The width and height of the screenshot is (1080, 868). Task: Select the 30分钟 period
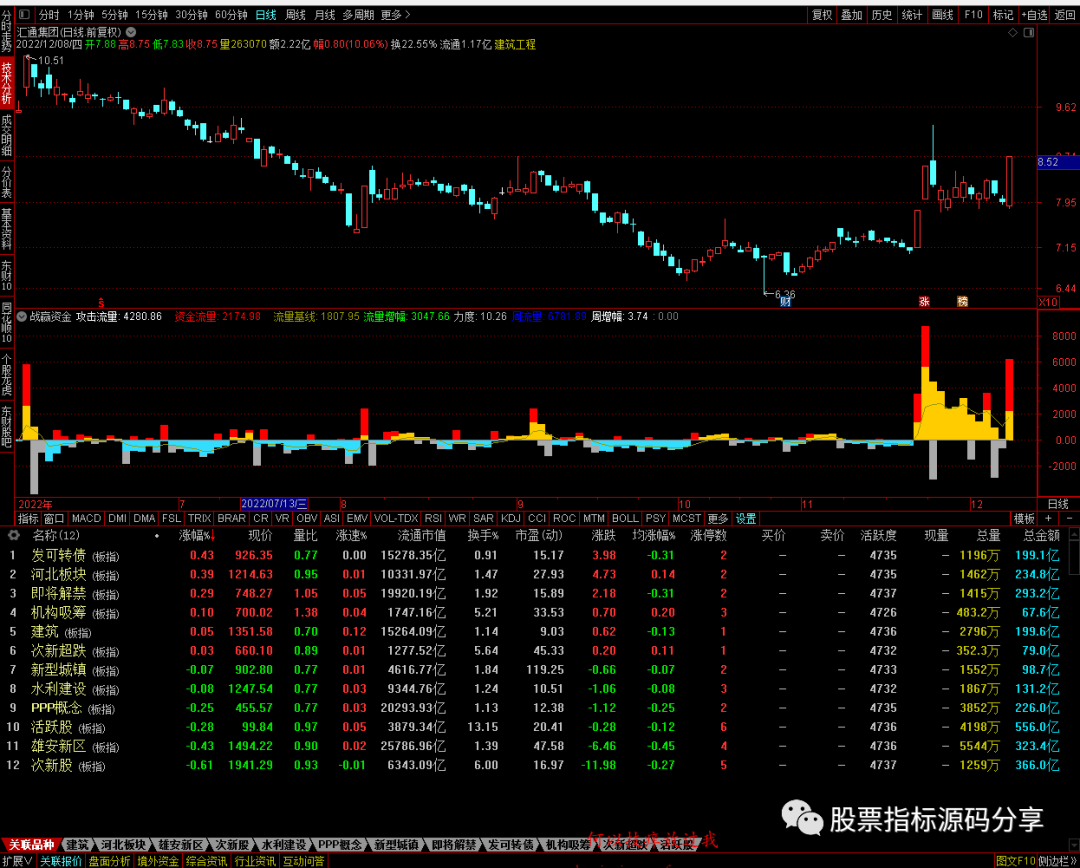[x=191, y=14]
